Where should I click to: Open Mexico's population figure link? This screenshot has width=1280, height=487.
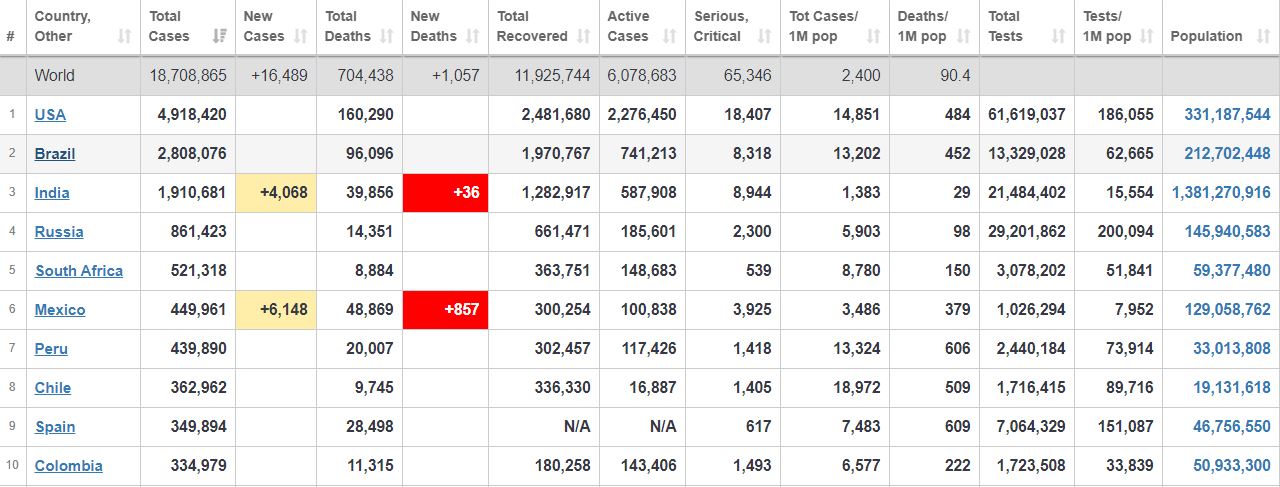tap(1225, 310)
